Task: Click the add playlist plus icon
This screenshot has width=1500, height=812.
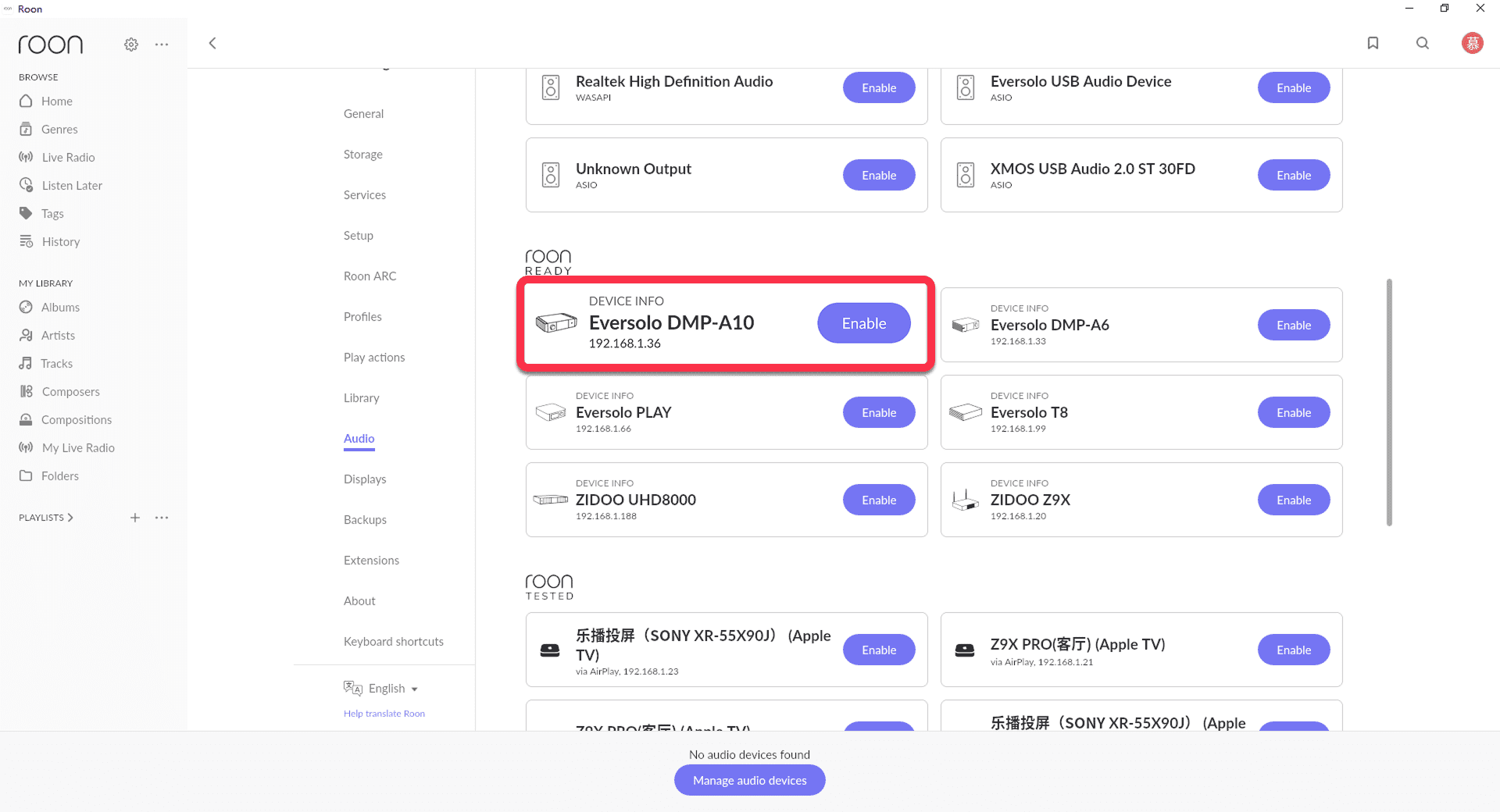Action: pyautogui.click(x=135, y=518)
